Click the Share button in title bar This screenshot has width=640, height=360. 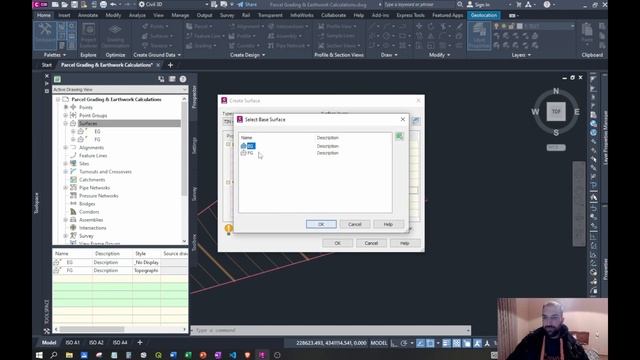point(247,4)
